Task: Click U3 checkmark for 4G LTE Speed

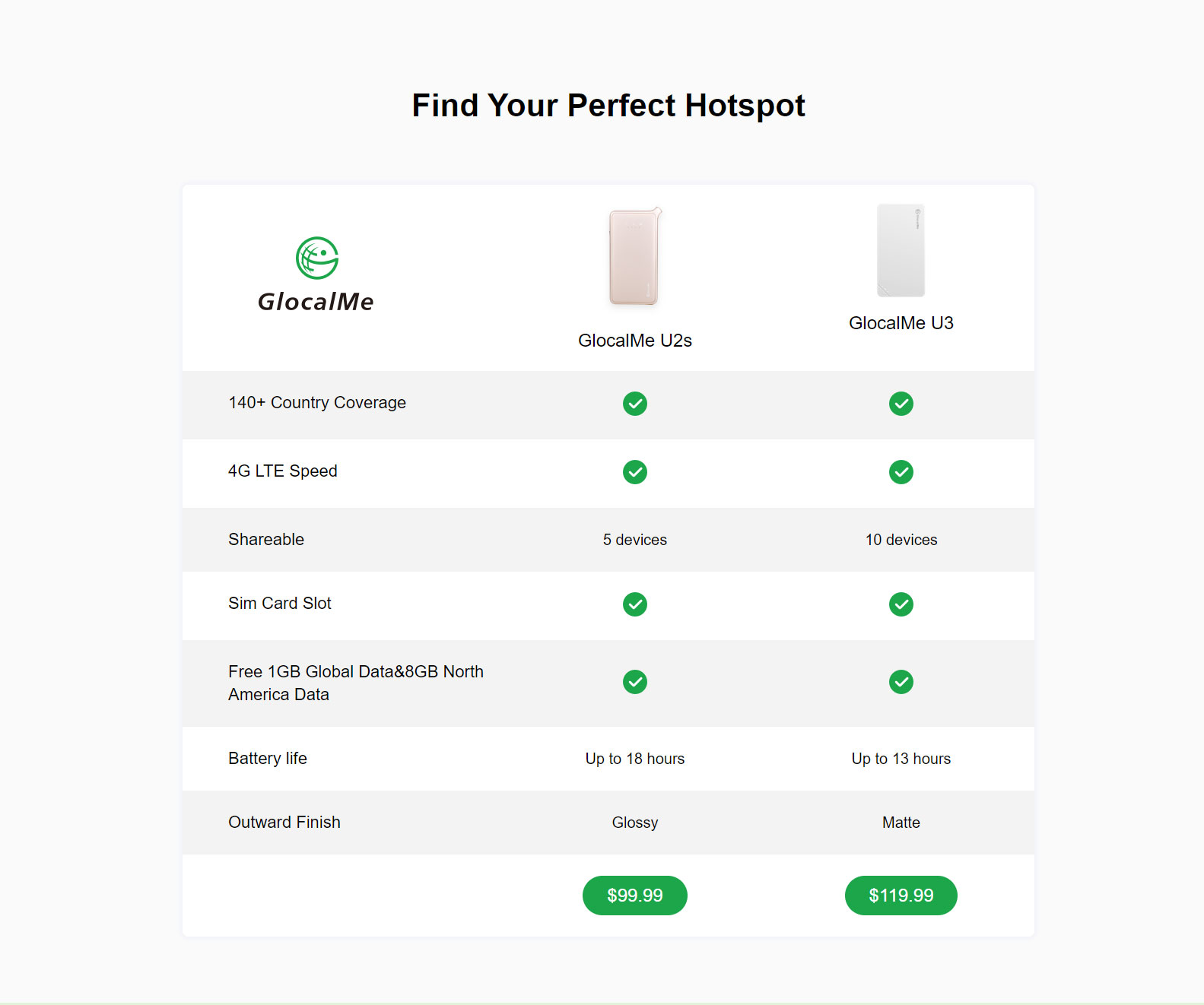Action: click(901, 472)
